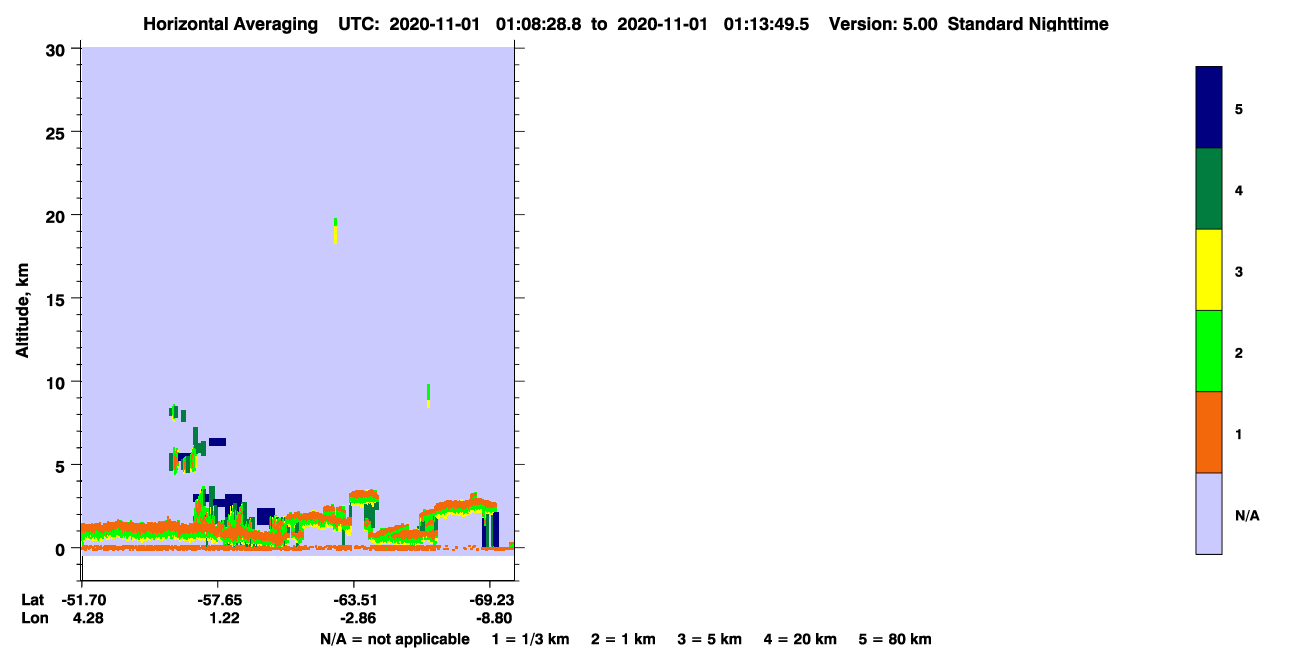The image size is (1300, 667).
Task: Click the longitude value -2.86
Action: pos(357,618)
